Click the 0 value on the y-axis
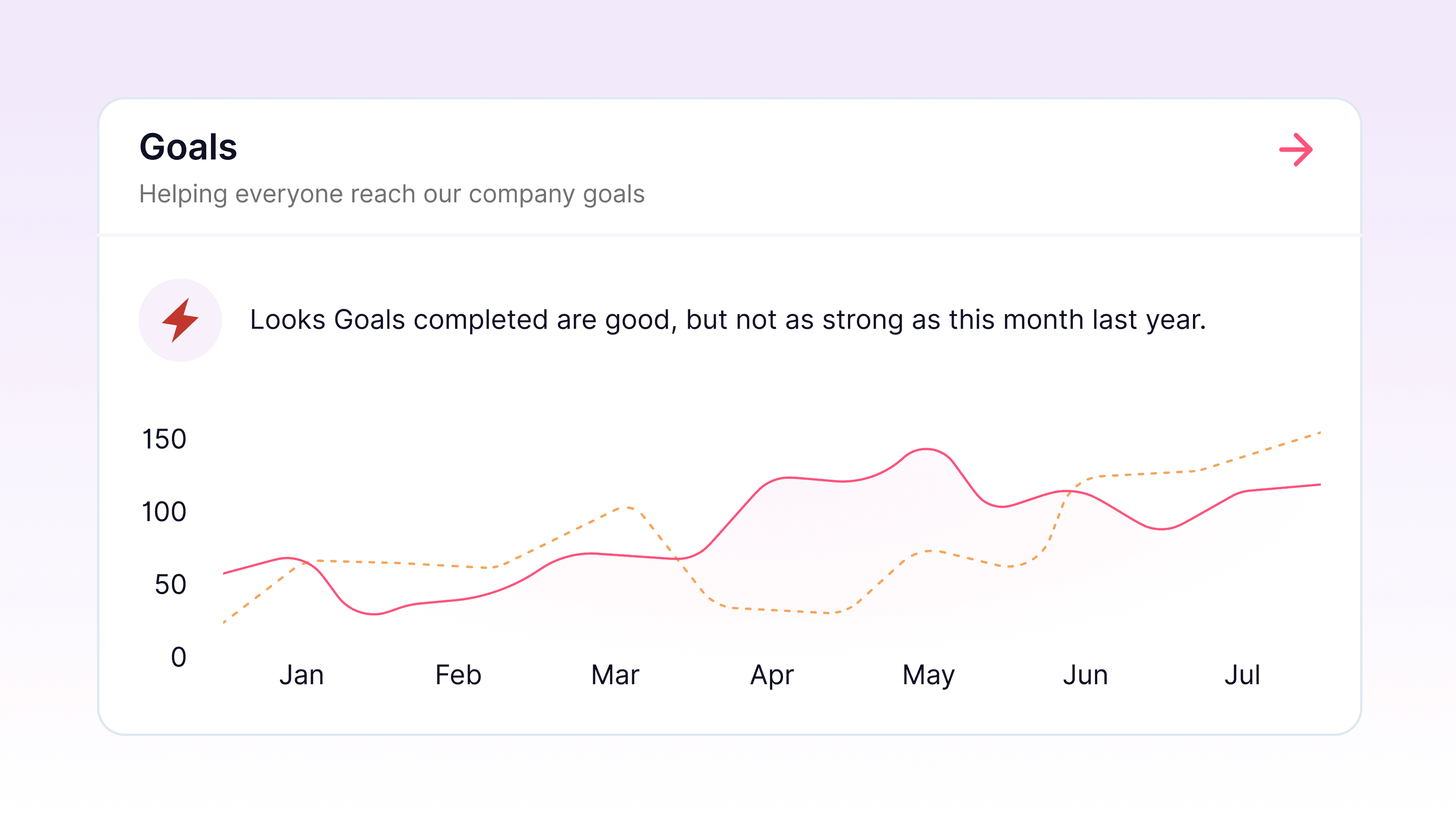The image size is (1456, 832). point(178,657)
